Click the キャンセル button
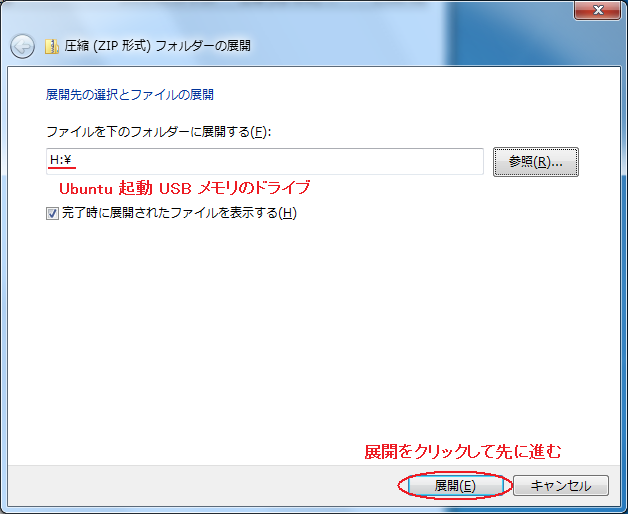628x514 pixels. [561, 486]
